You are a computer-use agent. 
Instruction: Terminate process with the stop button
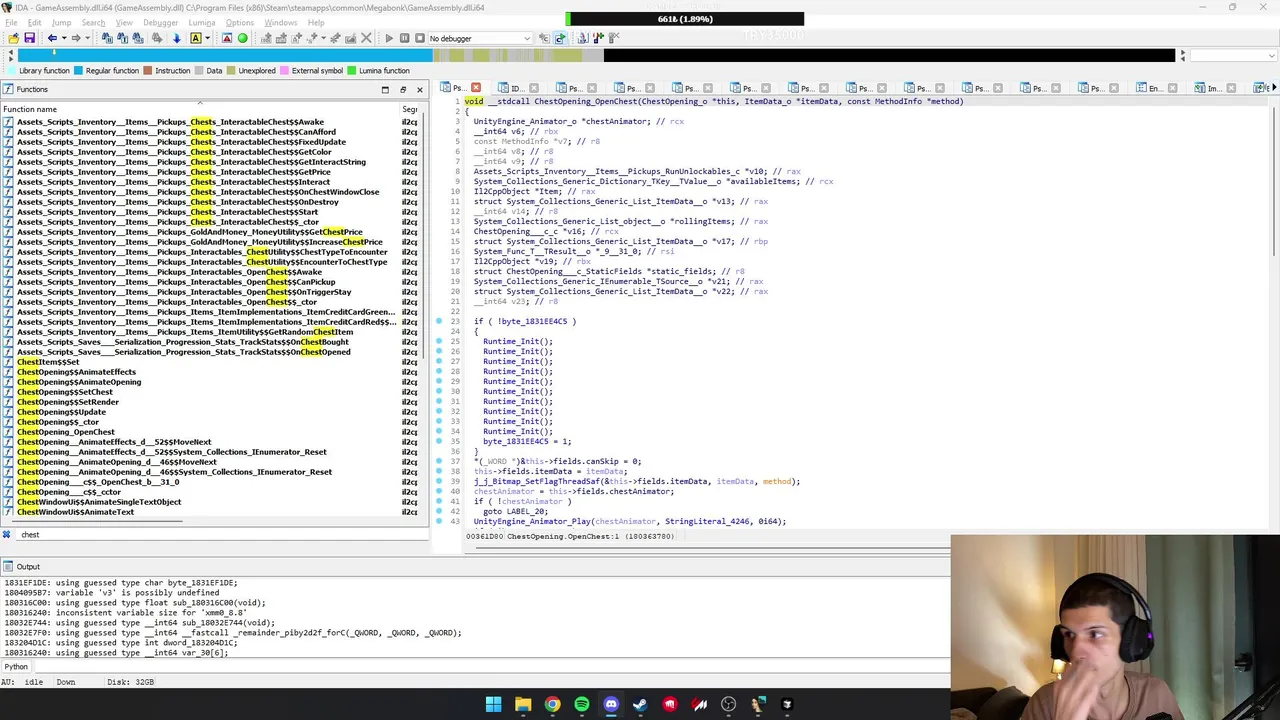(418, 38)
